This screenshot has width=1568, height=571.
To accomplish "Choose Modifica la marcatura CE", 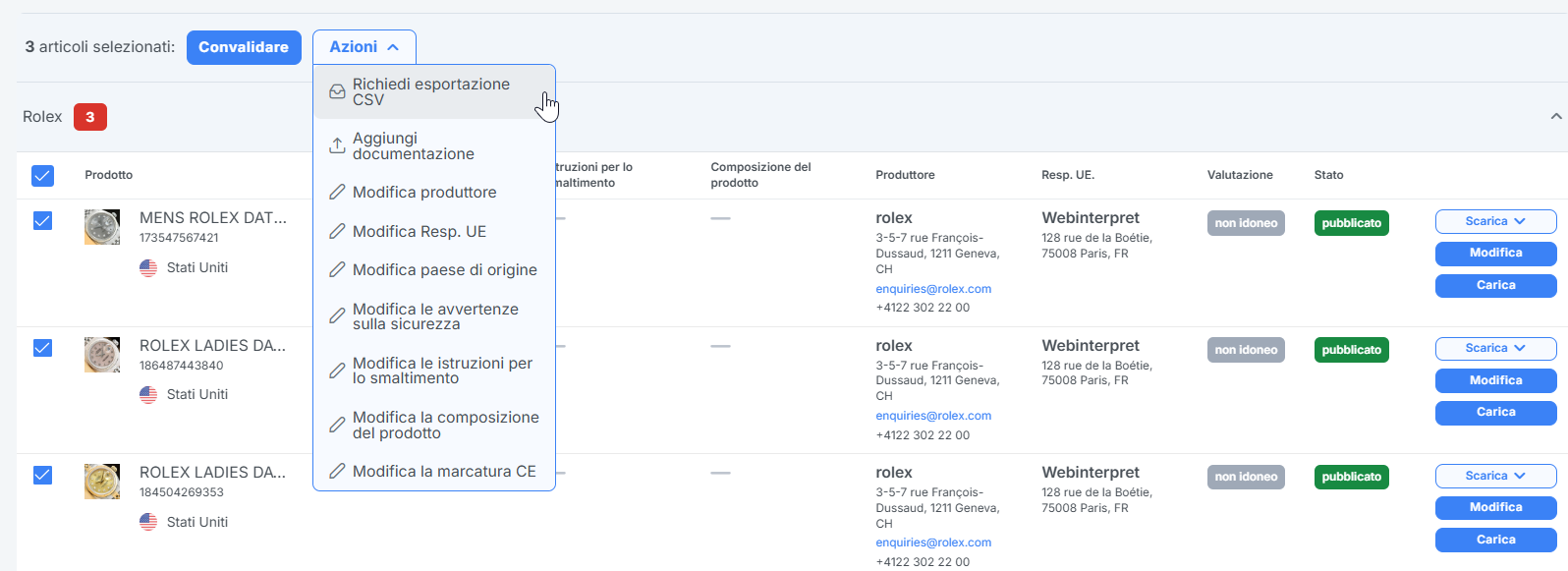I will 434,472.
